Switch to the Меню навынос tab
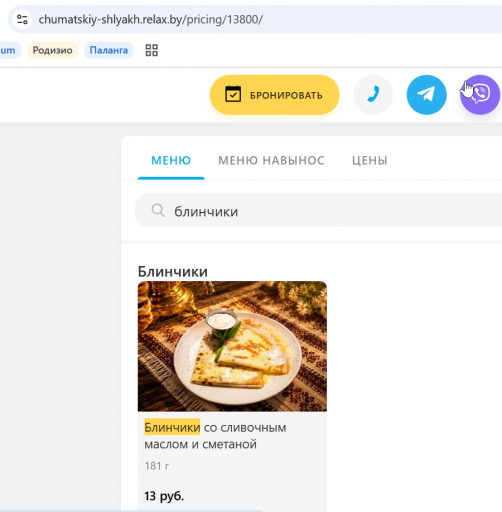 point(271,161)
